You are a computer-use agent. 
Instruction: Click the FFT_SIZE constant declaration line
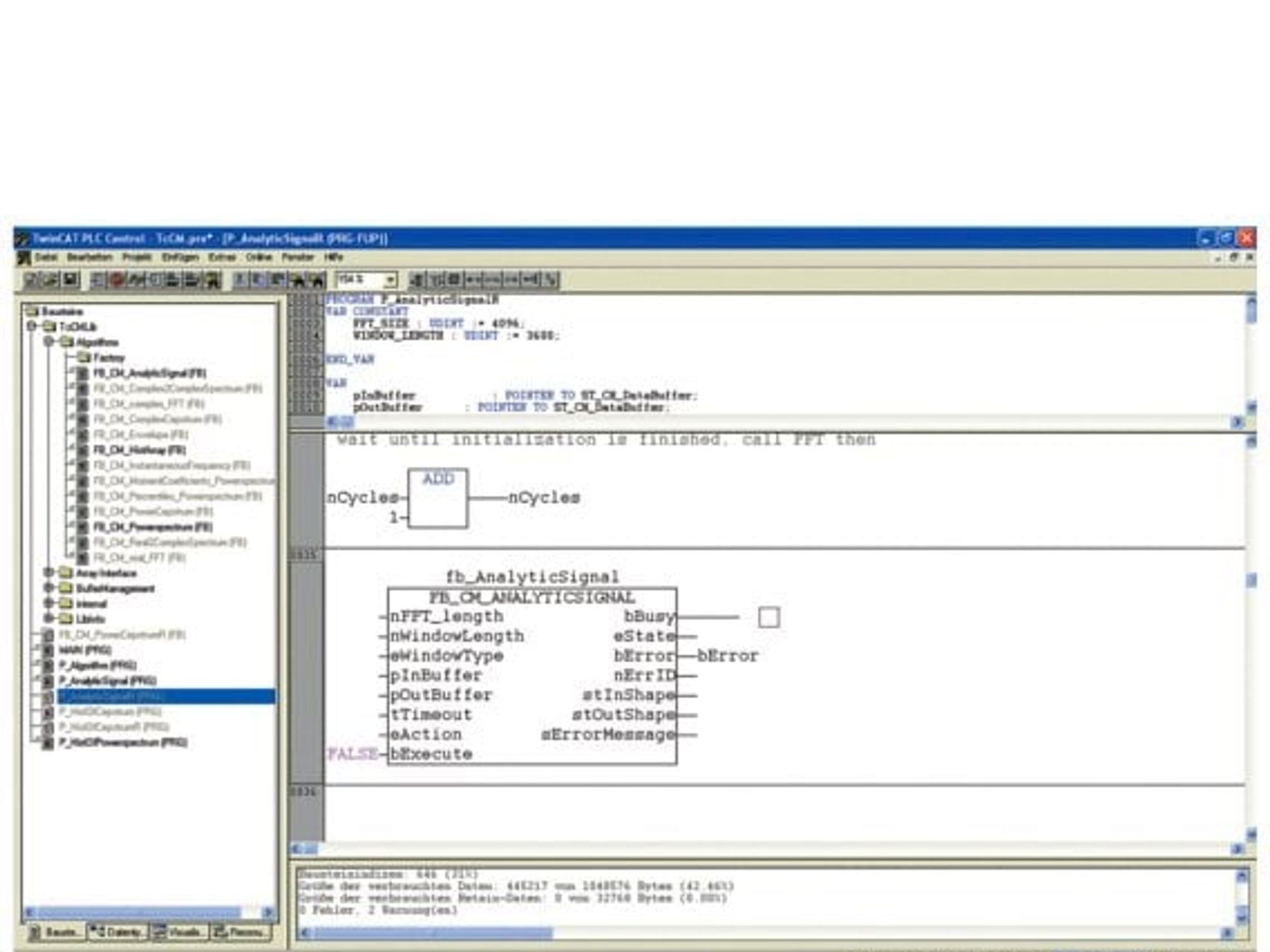tap(438, 323)
